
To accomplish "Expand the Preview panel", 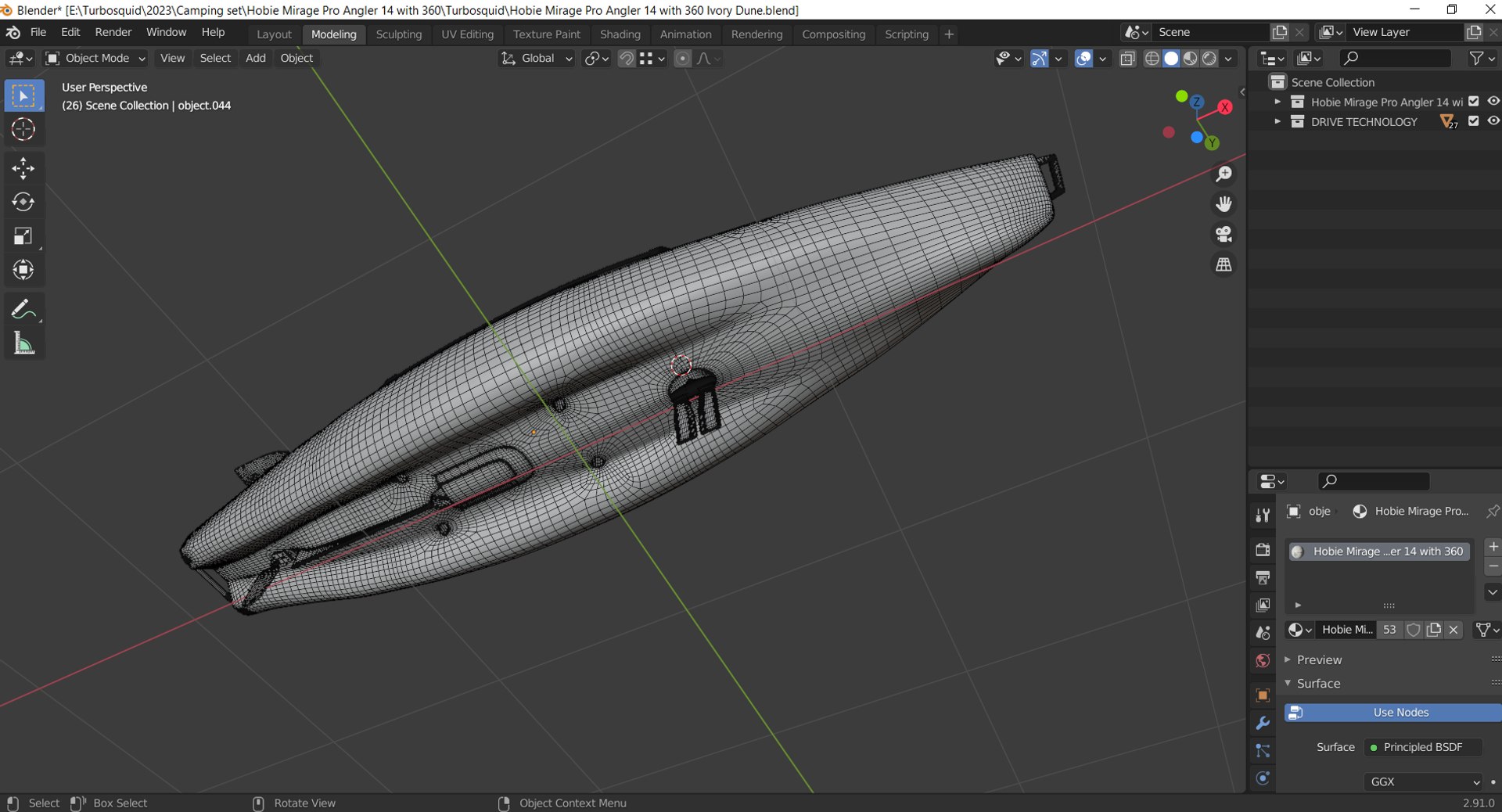I will click(x=1319, y=660).
